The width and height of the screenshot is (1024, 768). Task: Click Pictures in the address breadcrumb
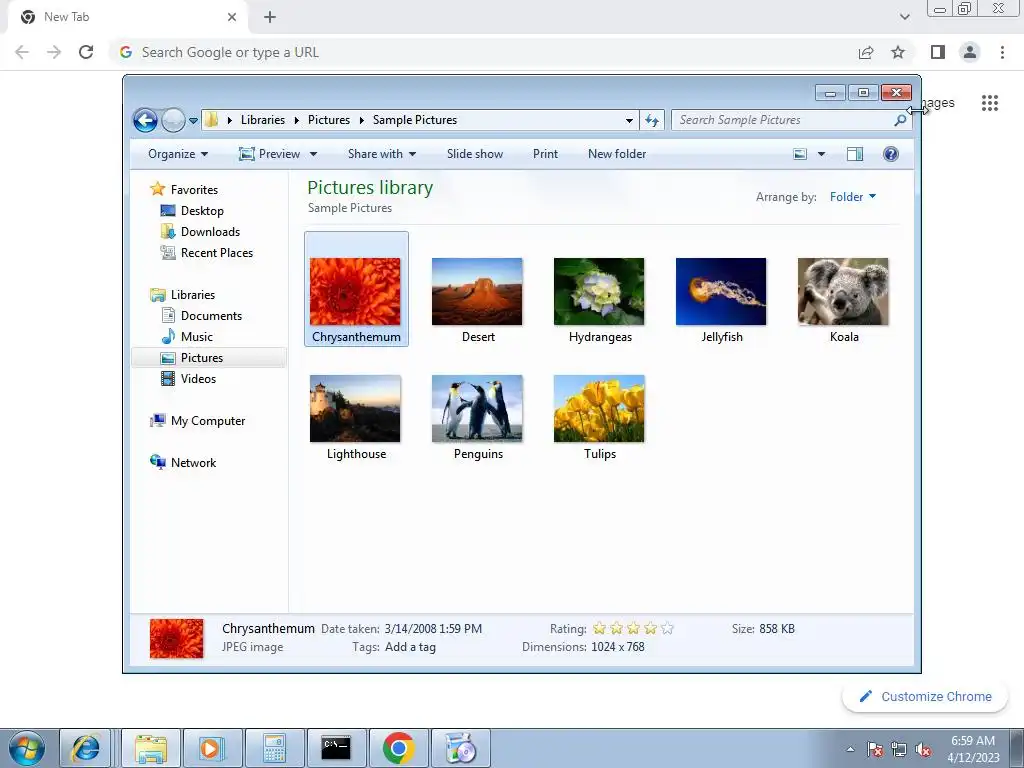click(328, 120)
